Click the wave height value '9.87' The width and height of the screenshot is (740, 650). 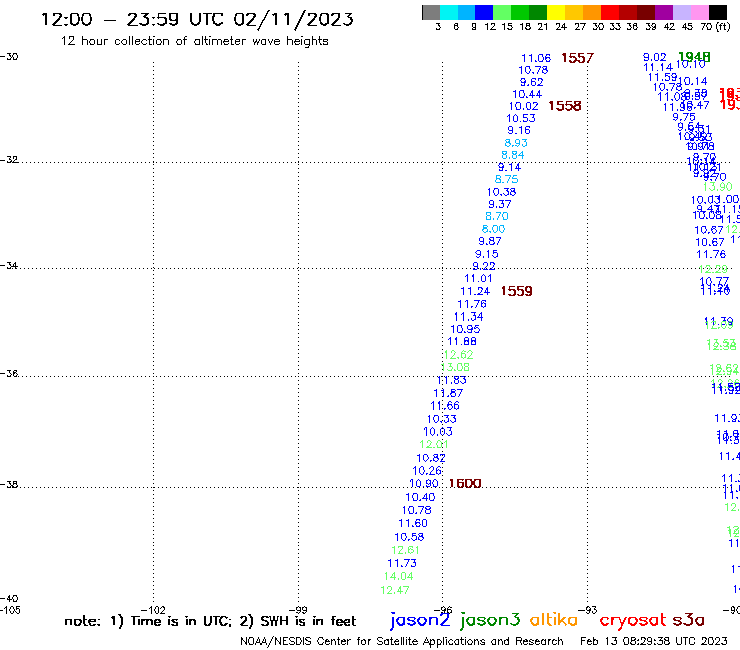pyautogui.click(x=490, y=241)
